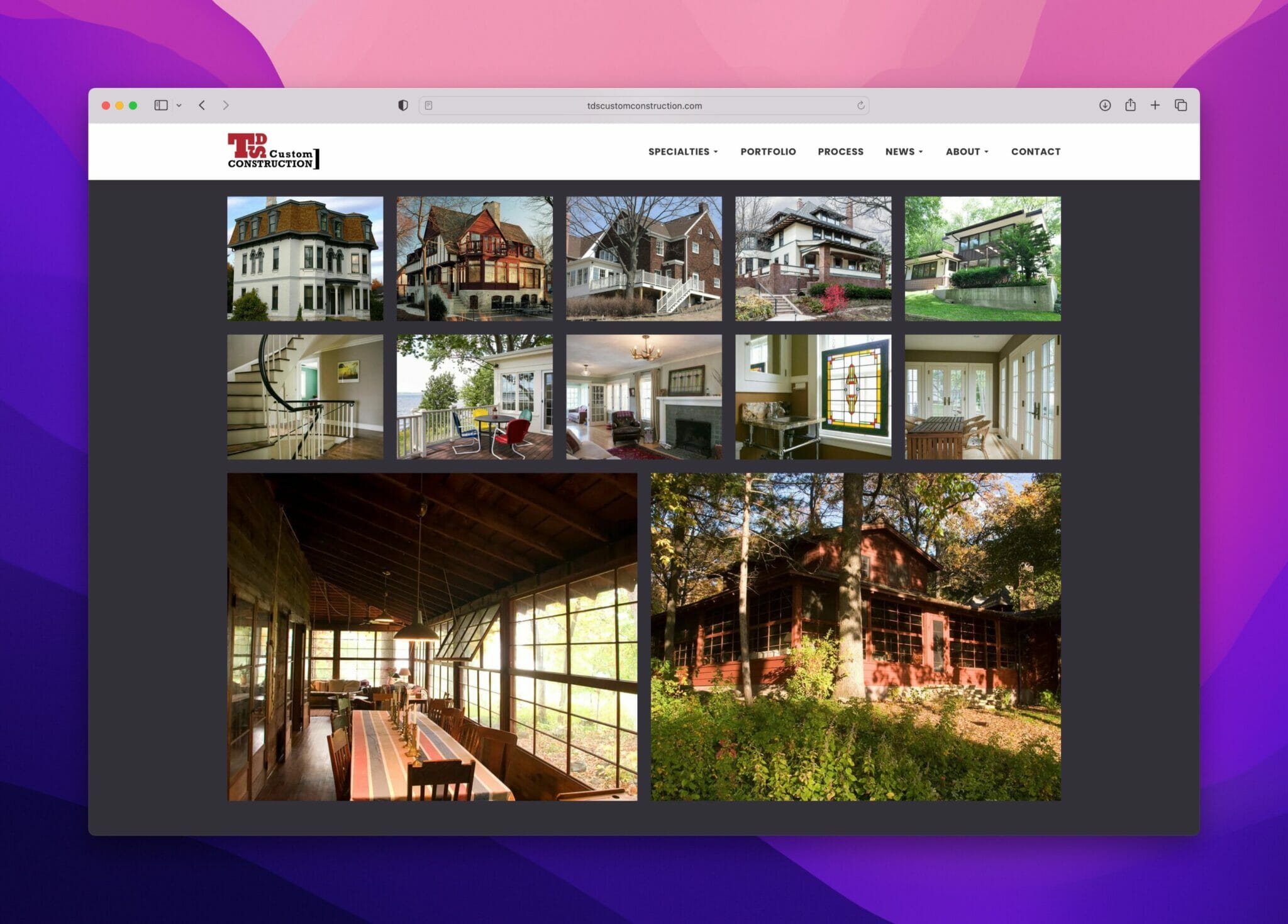Toggle the Safari sidebar icon
The width and height of the screenshot is (1288, 924).
(x=161, y=105)
